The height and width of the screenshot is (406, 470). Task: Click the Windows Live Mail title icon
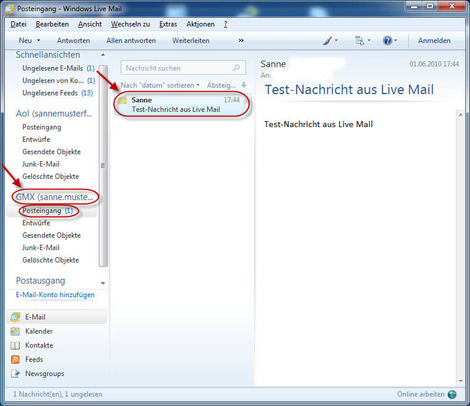click(x=9, y=9)
